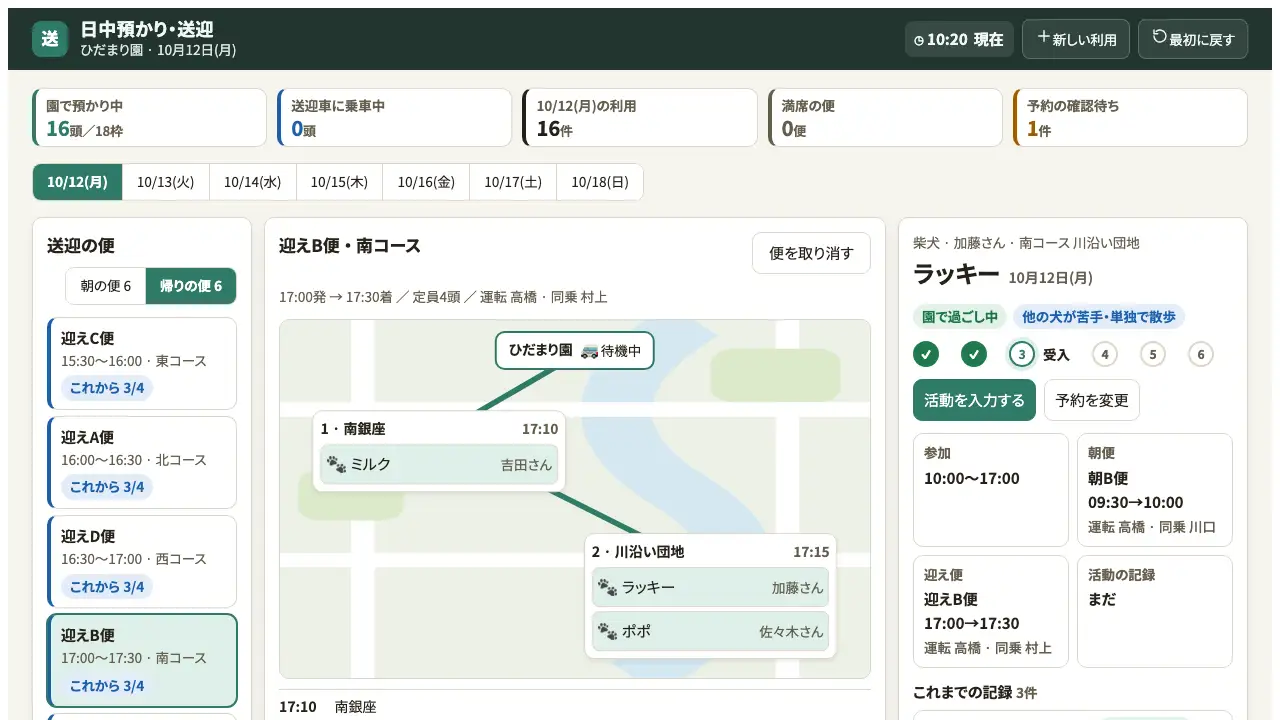Click the 1・南銀座 stop heading on the map
Viewport: 1280px width, 720px height.
pyautogui.click(x=353, y=429)
